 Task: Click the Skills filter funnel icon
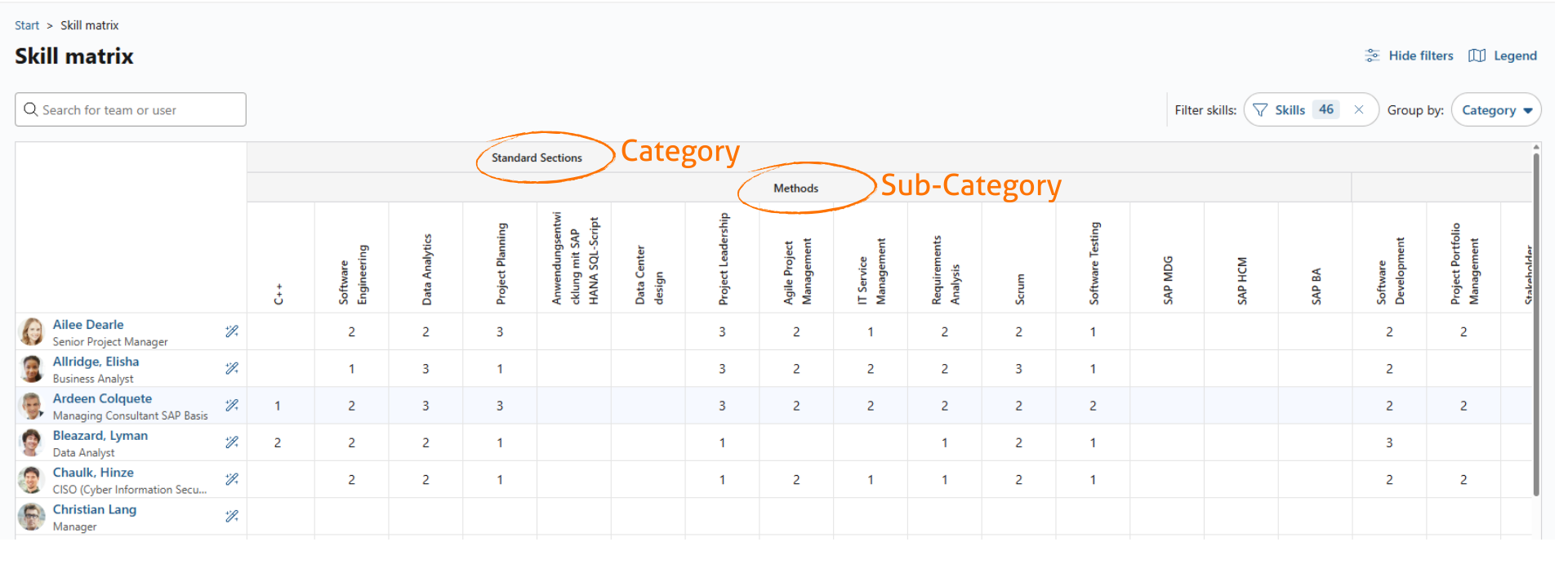(1260, 109)
